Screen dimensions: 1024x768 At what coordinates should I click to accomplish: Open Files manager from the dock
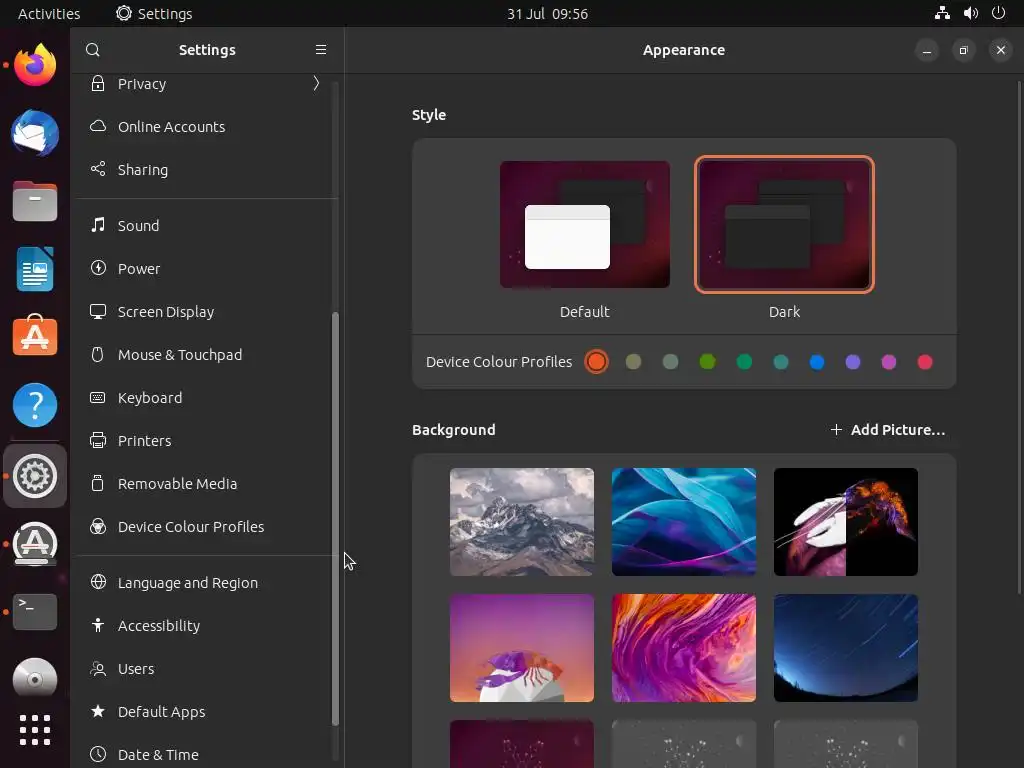35,201
